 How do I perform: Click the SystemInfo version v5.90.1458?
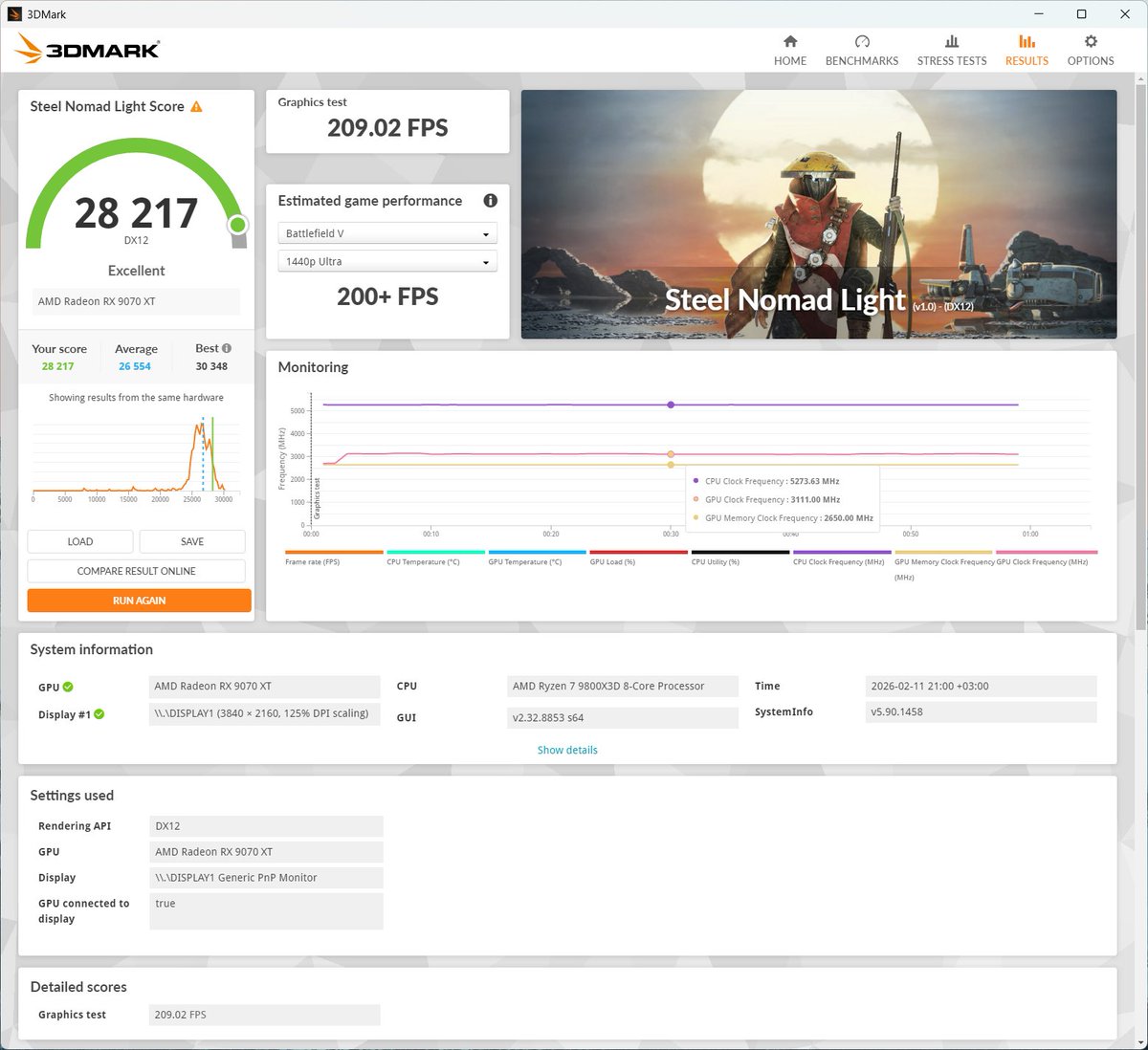tap(981, 712)
